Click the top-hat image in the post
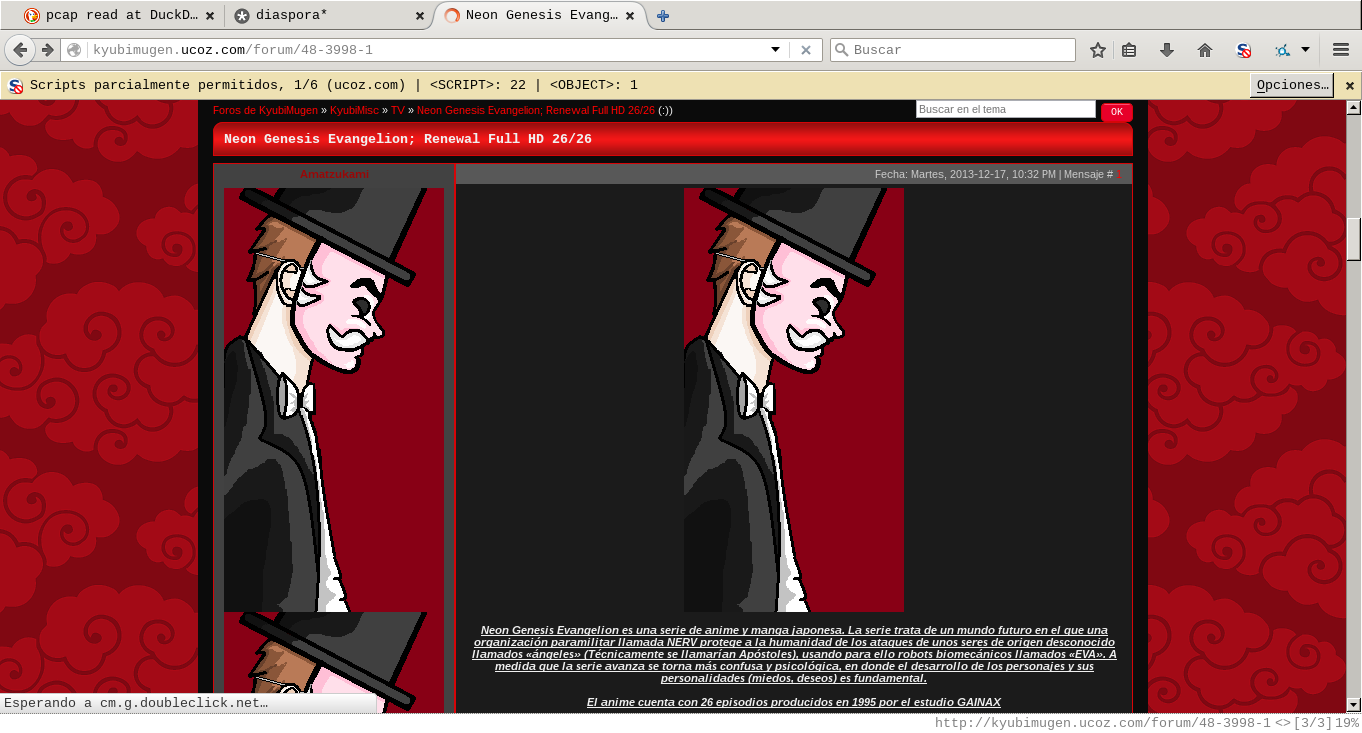 click(x=794, y=400)
